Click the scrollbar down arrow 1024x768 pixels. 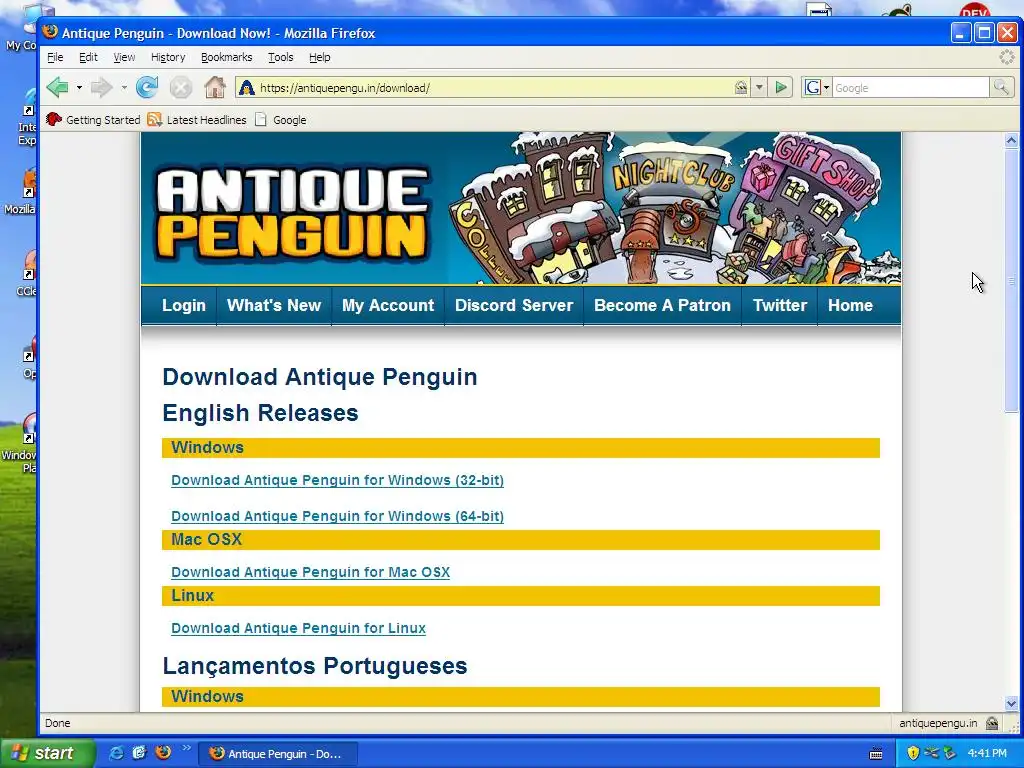click(1011, 703)
